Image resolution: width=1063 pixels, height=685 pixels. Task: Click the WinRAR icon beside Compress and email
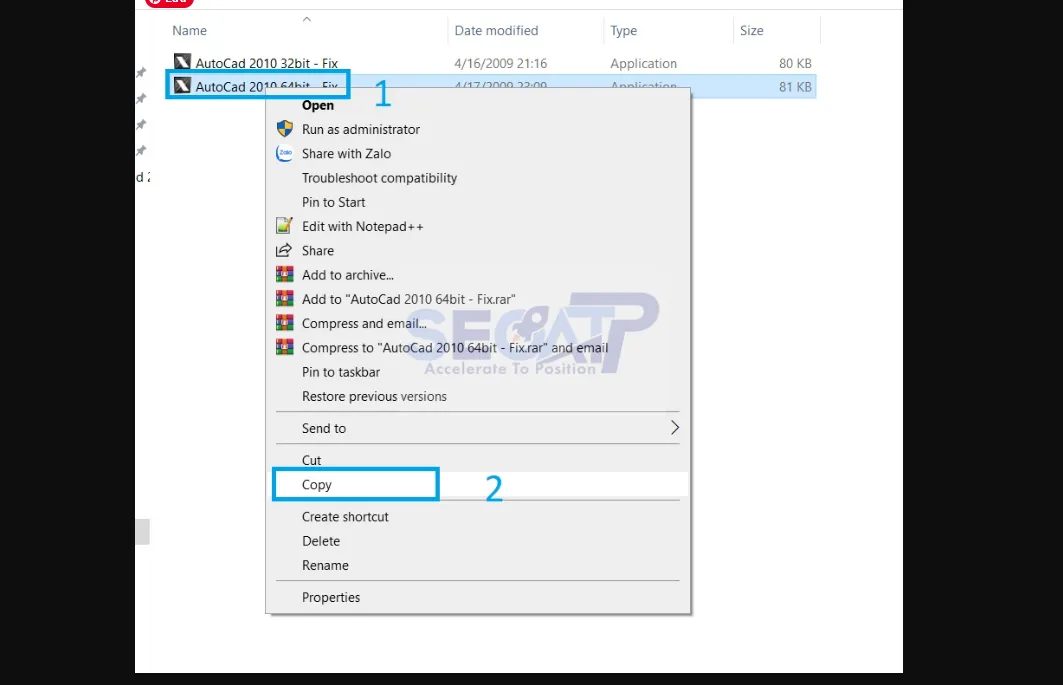point(284,323)
